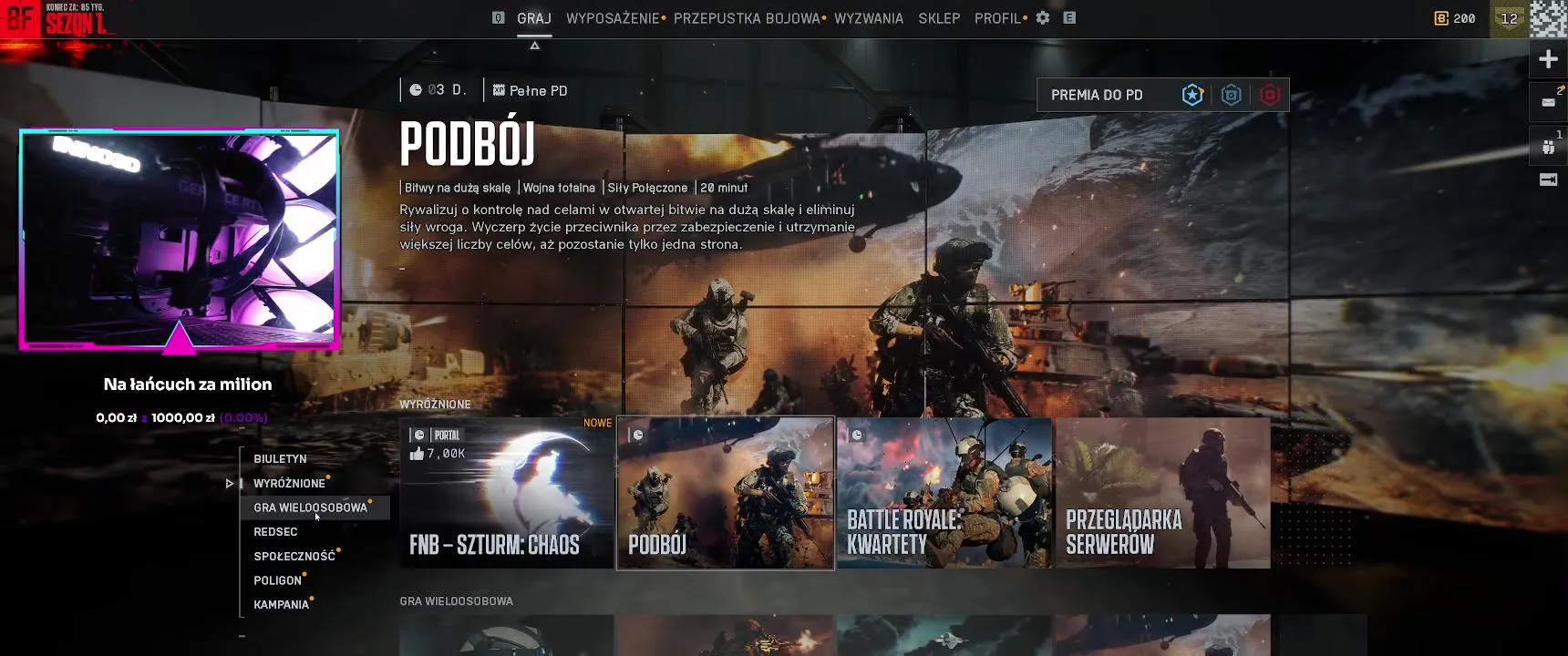Image resolution: width=1568 pixels, height=656 pixels.
Task: Click the Bitwy na dużą skalę tag
Action: click(458, 188)
